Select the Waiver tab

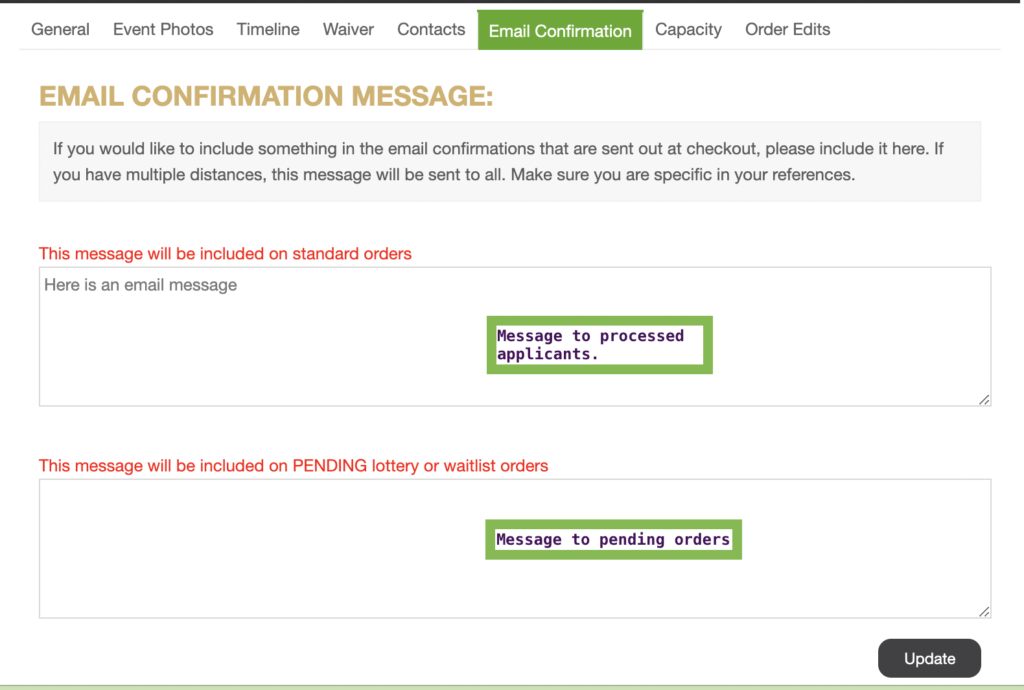[348, 29]
